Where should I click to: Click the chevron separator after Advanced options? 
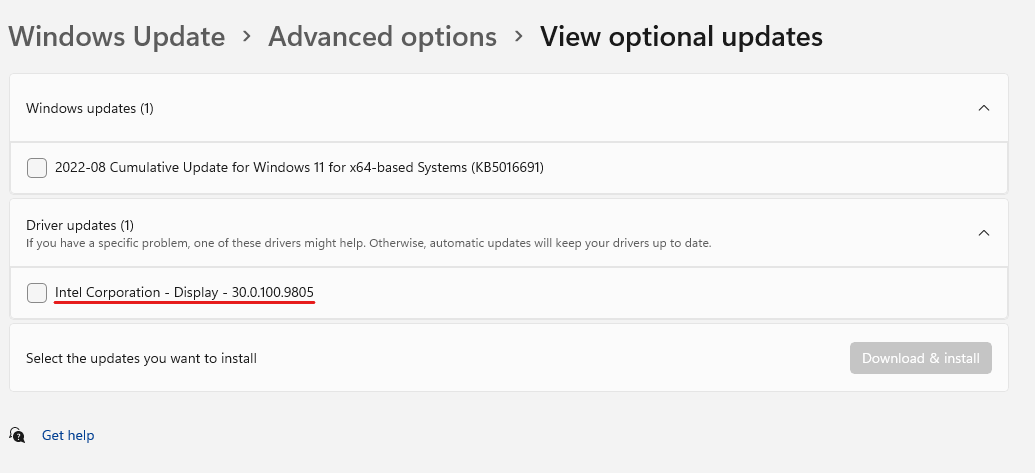[x=519, y=36]
